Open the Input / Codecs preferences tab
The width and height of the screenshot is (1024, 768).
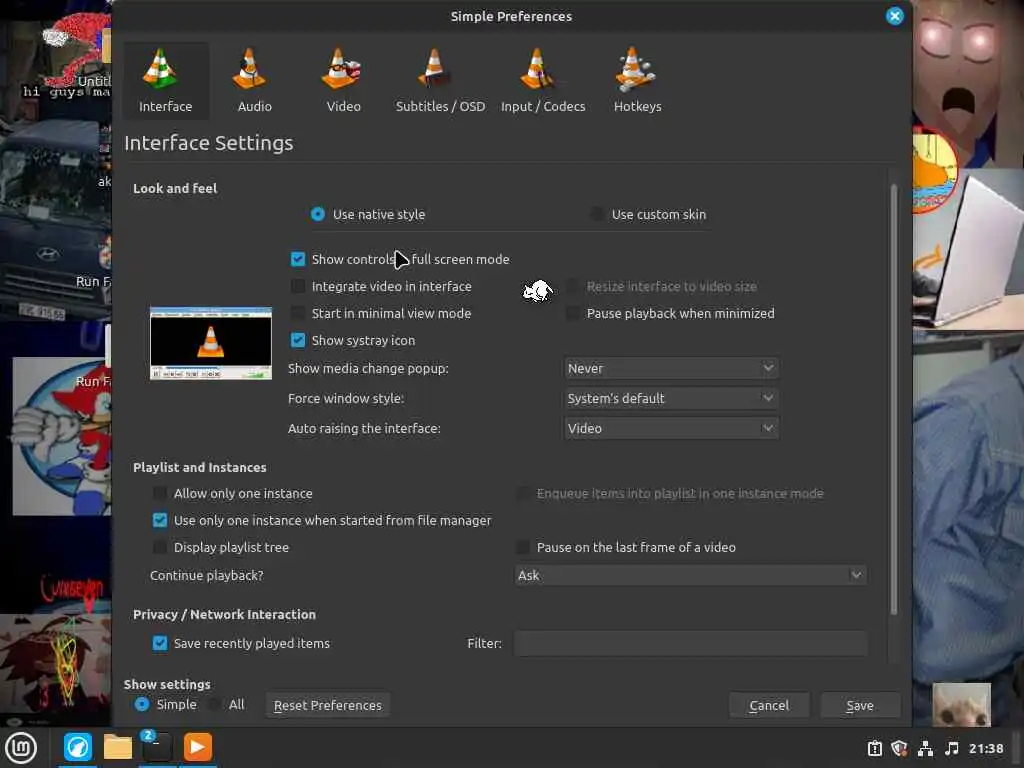pos(543,81)
